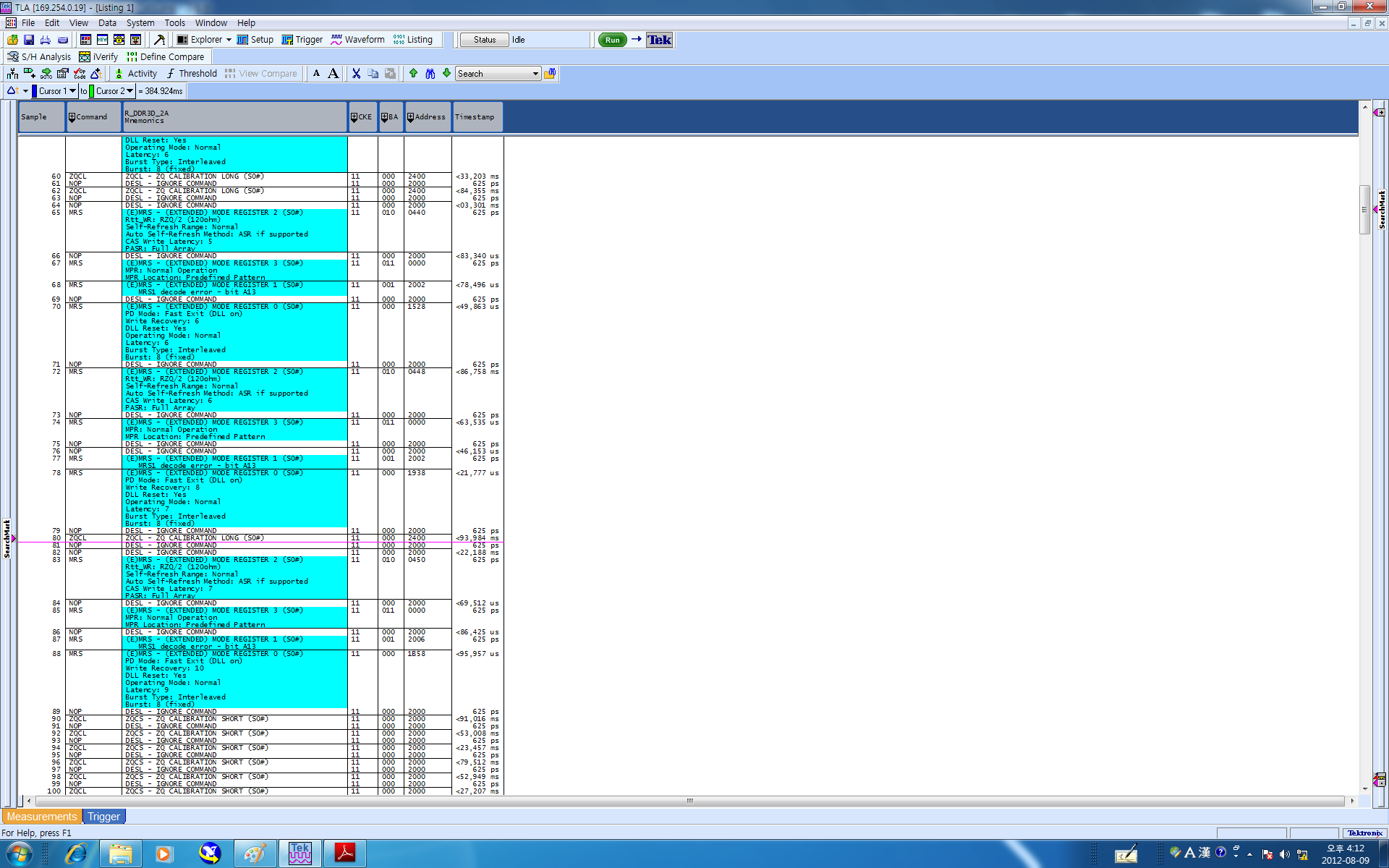This screenshot has height=868, width=1389.
Task: Click the Cut scissors icon
Action: pyautogui.click(x=356, y=74)
